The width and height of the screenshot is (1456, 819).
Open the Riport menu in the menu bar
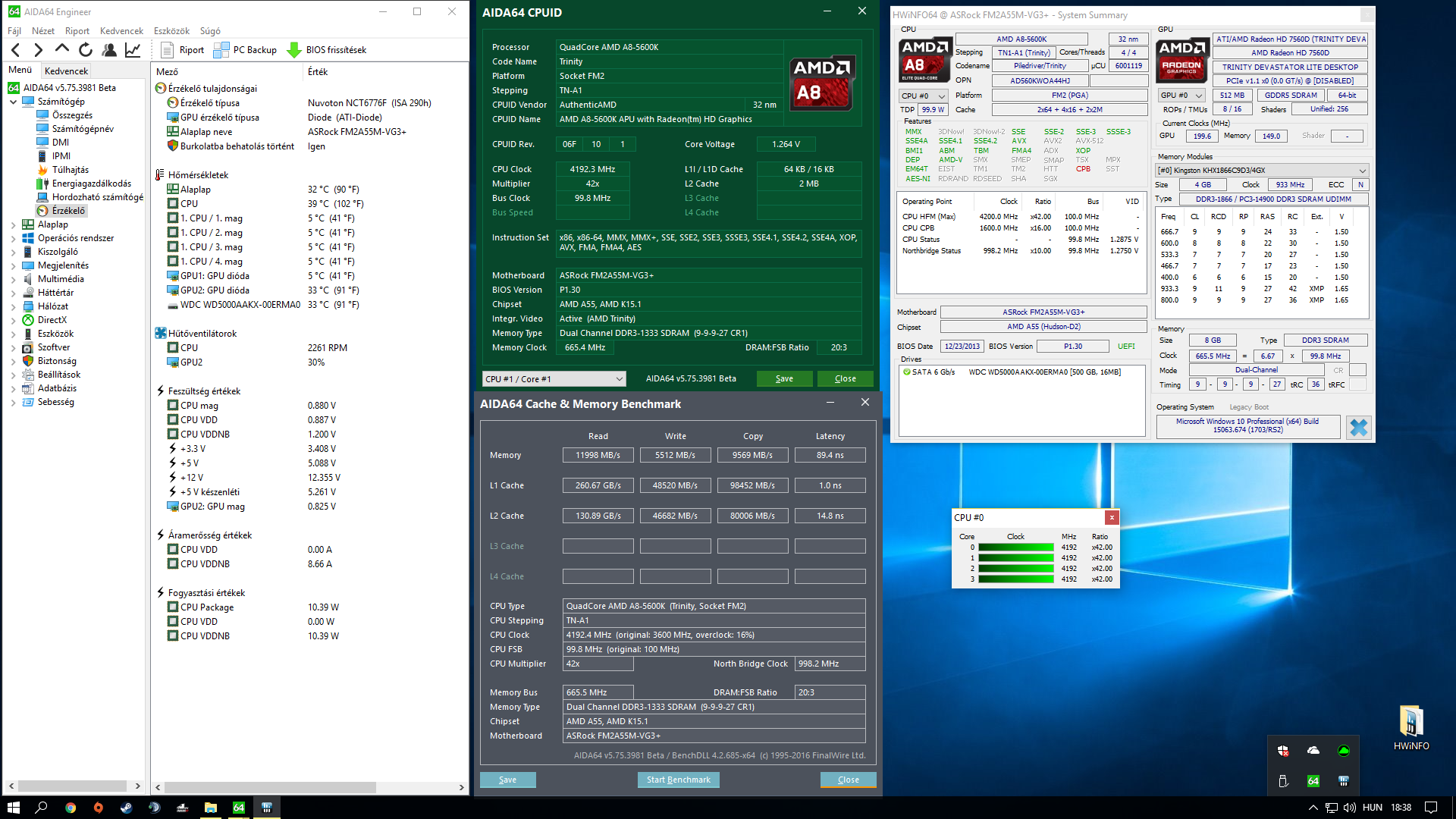coord(77,31)
